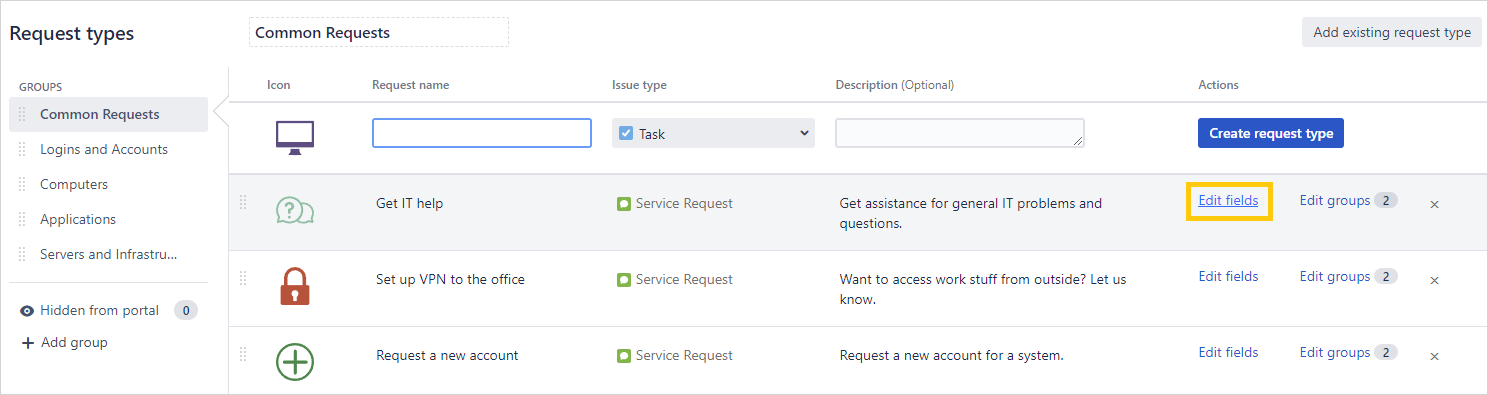The image size is (1488, 395).
Task: Select the Logins and Accounts group
Action: [104, 149]
